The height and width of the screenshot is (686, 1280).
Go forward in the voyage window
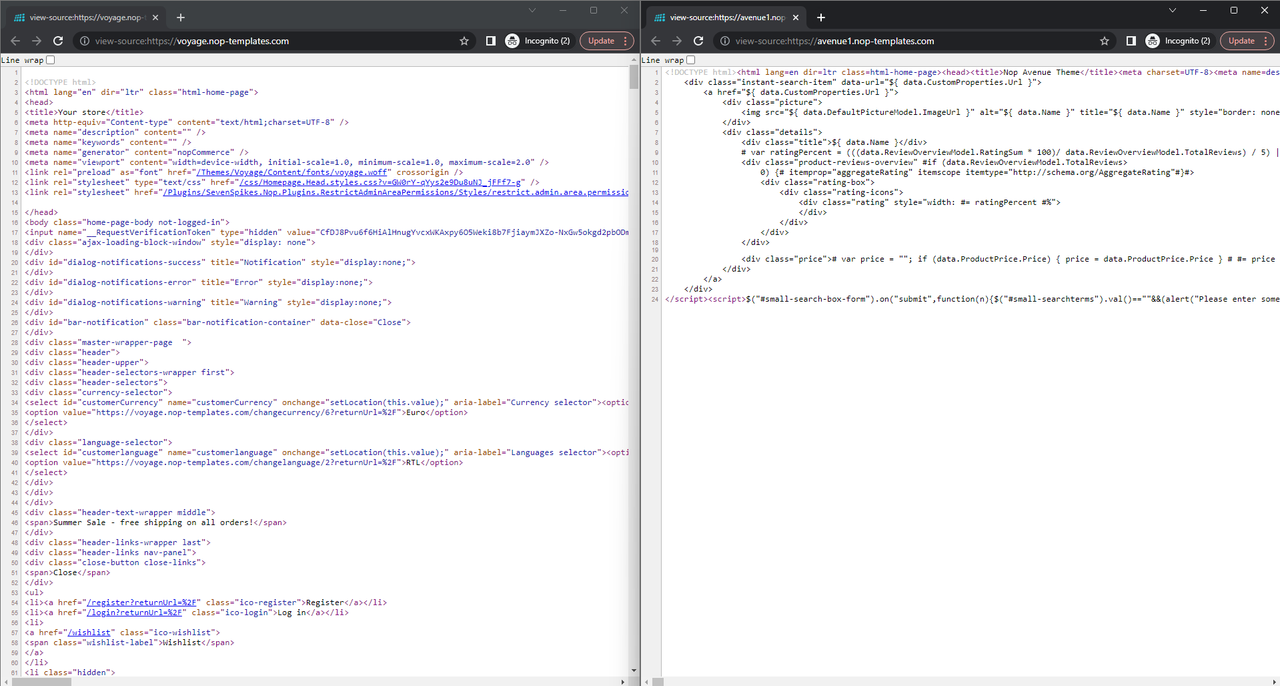coord(36,41)
